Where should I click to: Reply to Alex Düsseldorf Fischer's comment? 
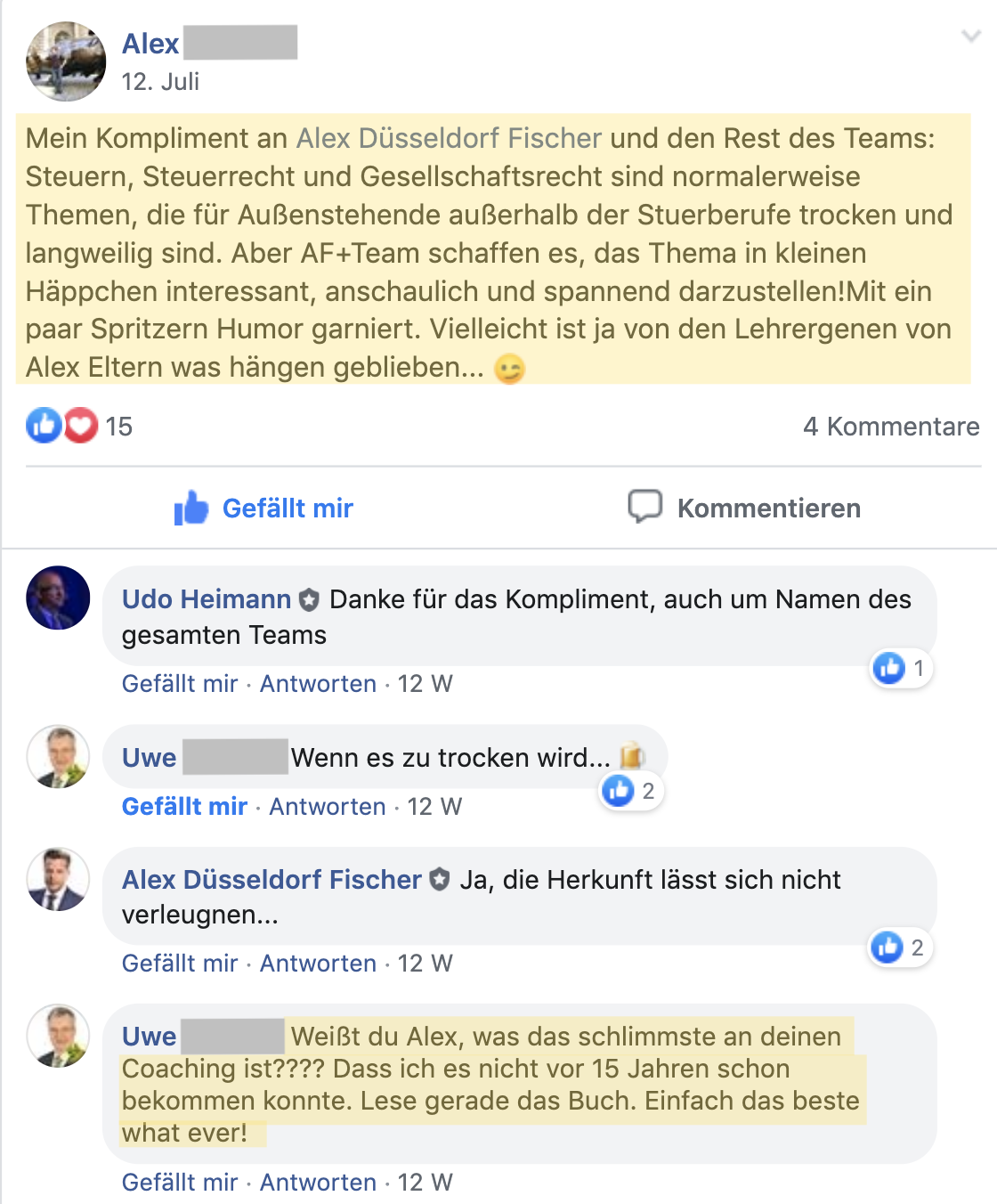(x=318, y=964)
